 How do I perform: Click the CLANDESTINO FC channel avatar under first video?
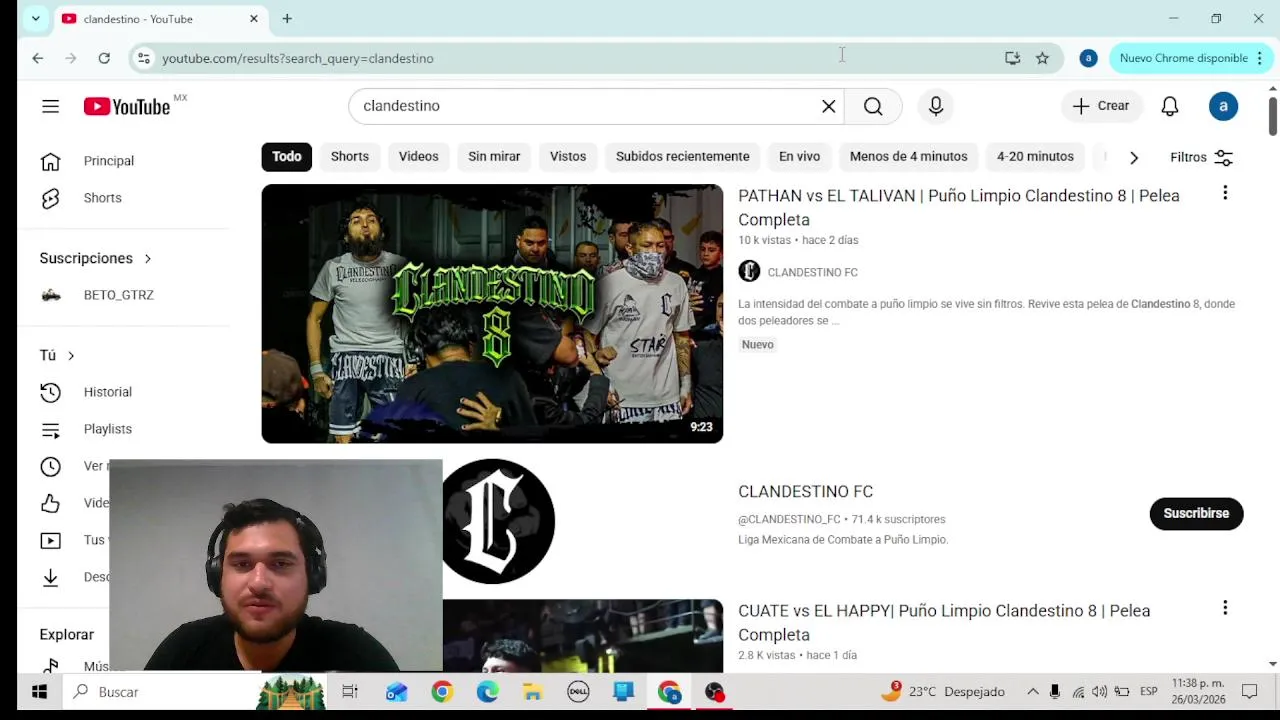(749, 271)
